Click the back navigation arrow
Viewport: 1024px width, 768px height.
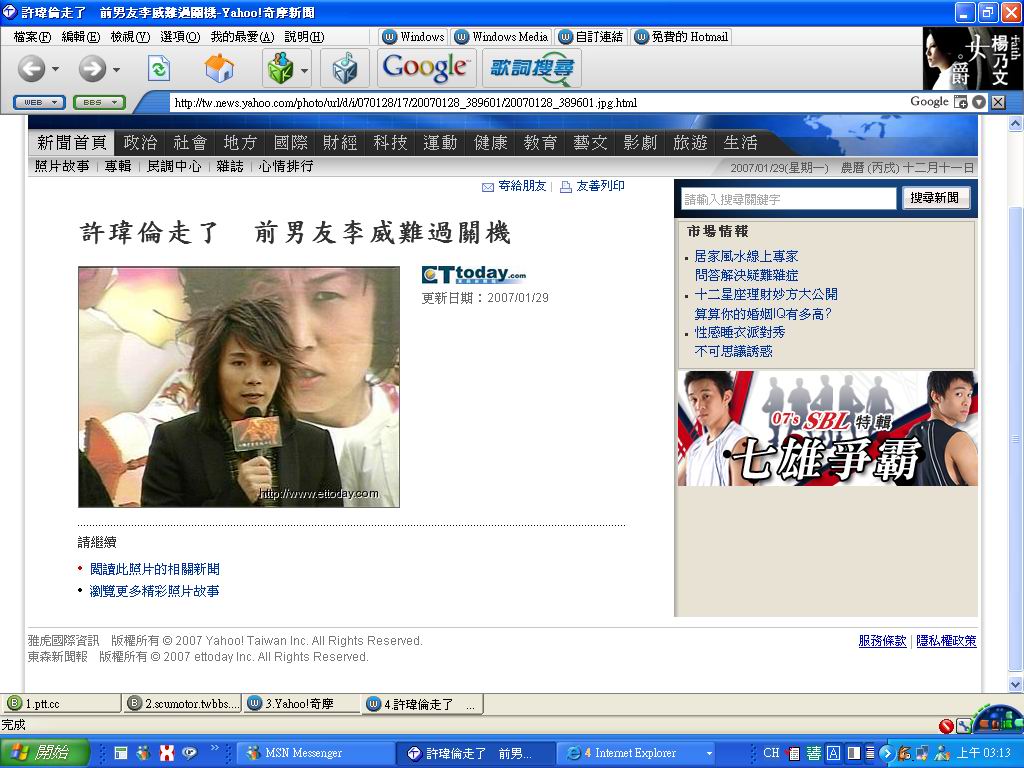[x=33, y=70]
